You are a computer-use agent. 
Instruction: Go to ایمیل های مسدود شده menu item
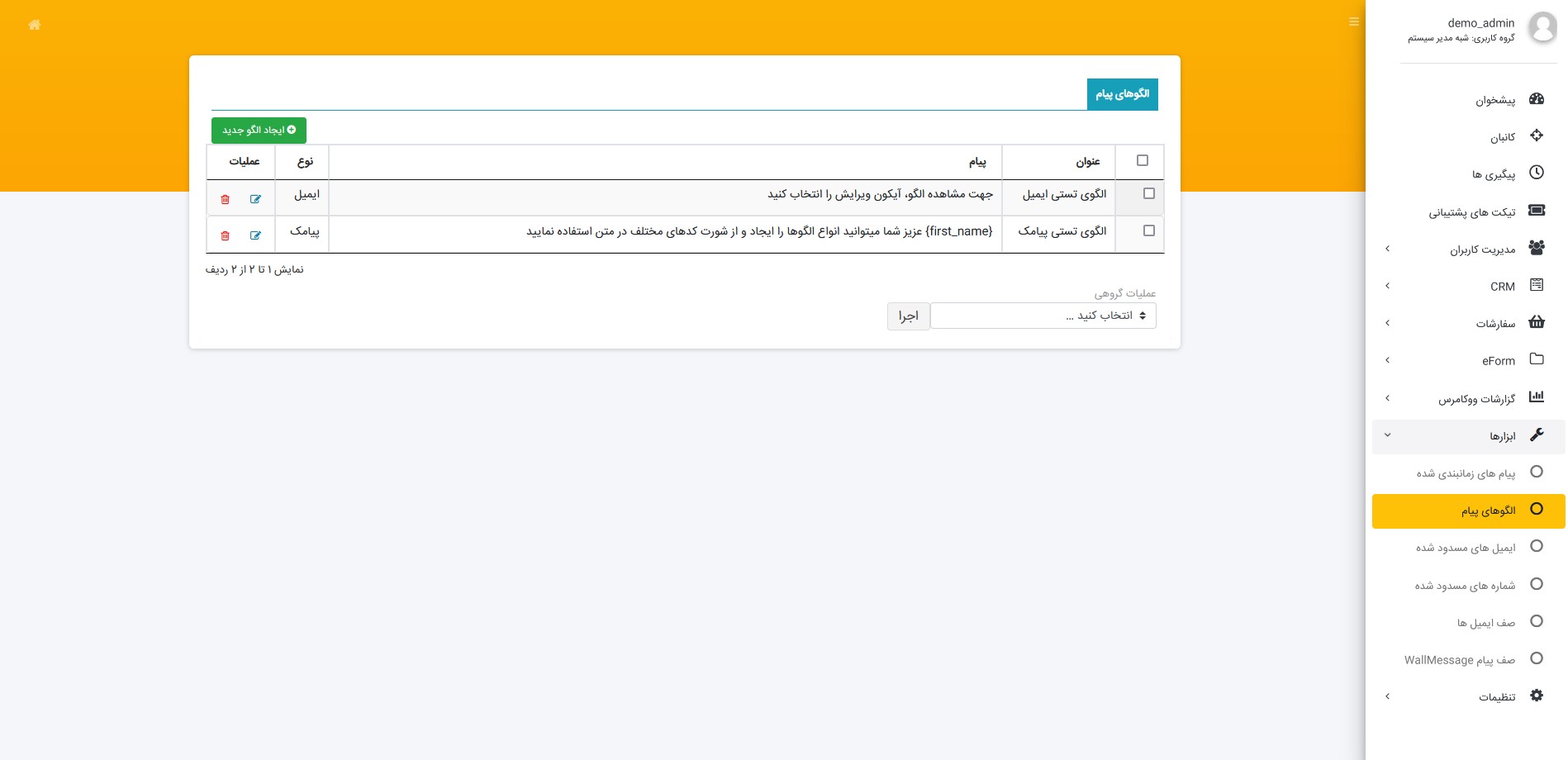1466,548
